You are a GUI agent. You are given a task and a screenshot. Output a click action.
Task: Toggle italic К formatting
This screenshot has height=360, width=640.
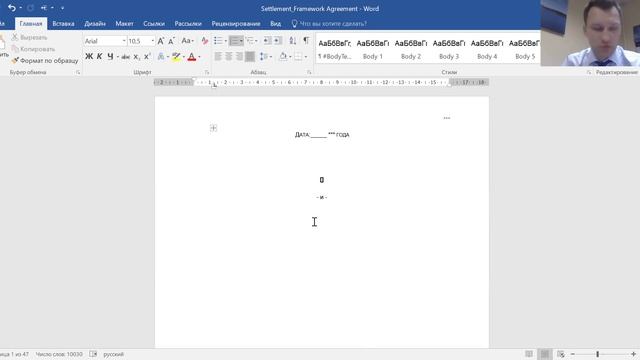pyautogui.click(x=99, y=56)
